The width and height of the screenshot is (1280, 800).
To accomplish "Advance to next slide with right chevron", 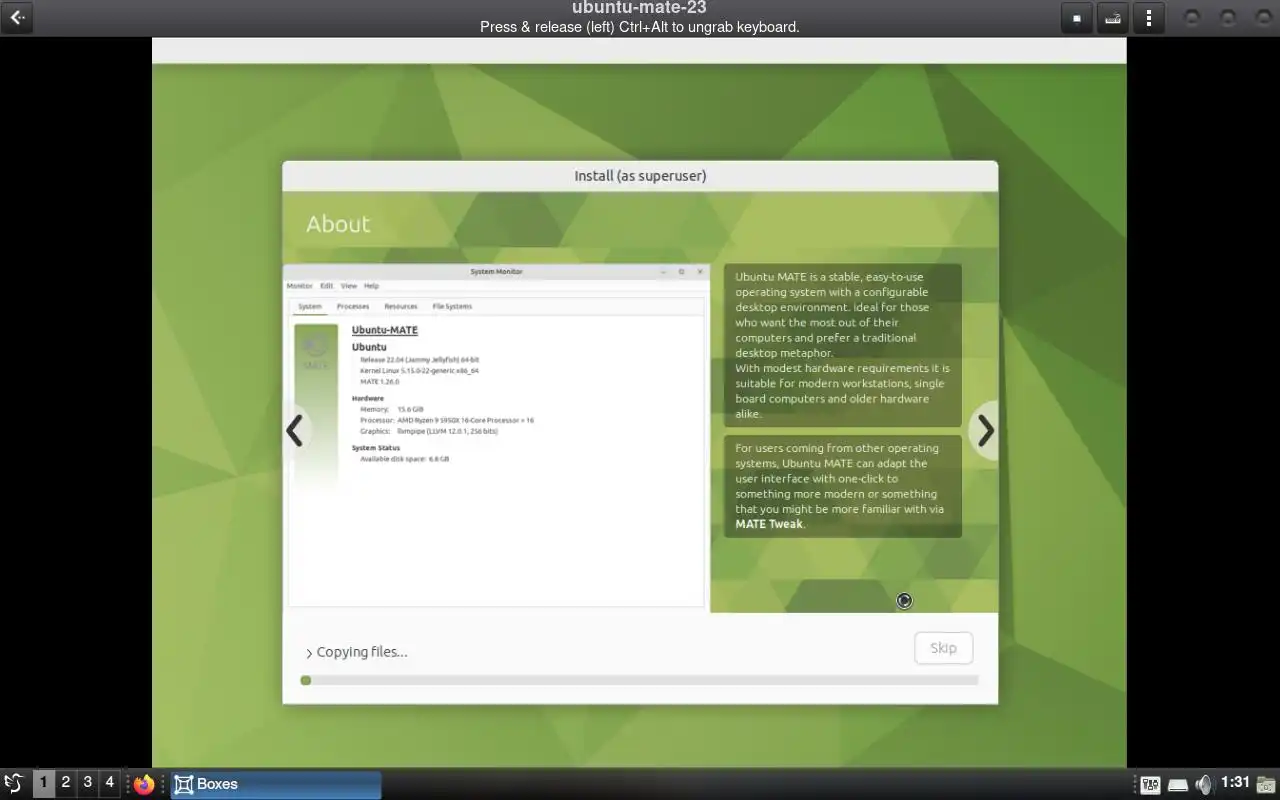I will pos(985,431).
